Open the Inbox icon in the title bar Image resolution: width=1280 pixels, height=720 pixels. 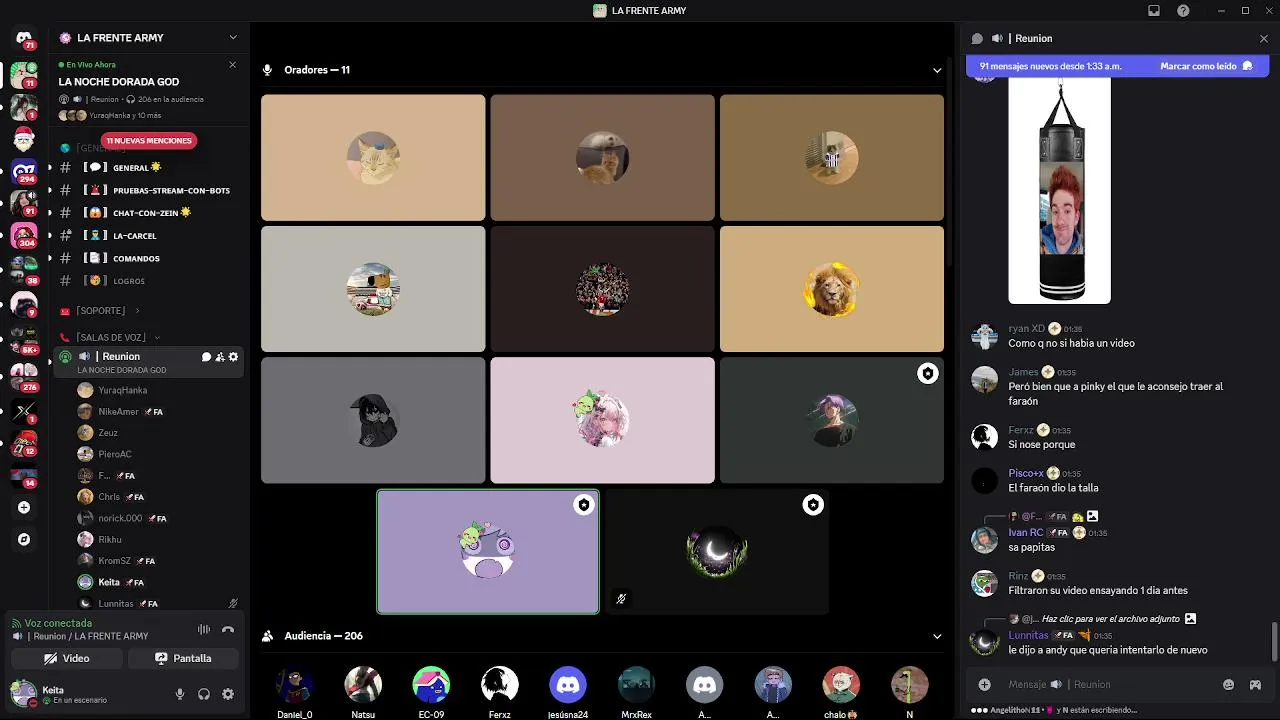[1153, 11]
